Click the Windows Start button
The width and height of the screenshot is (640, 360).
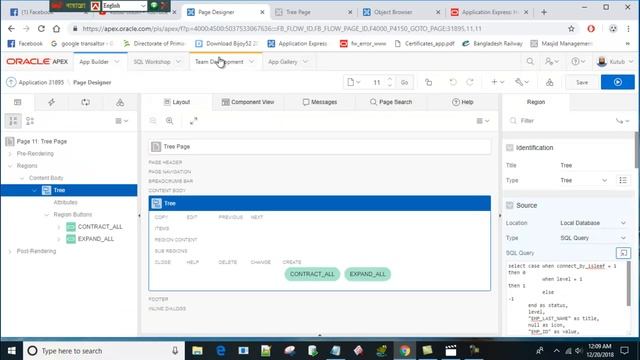pos(11,351)
